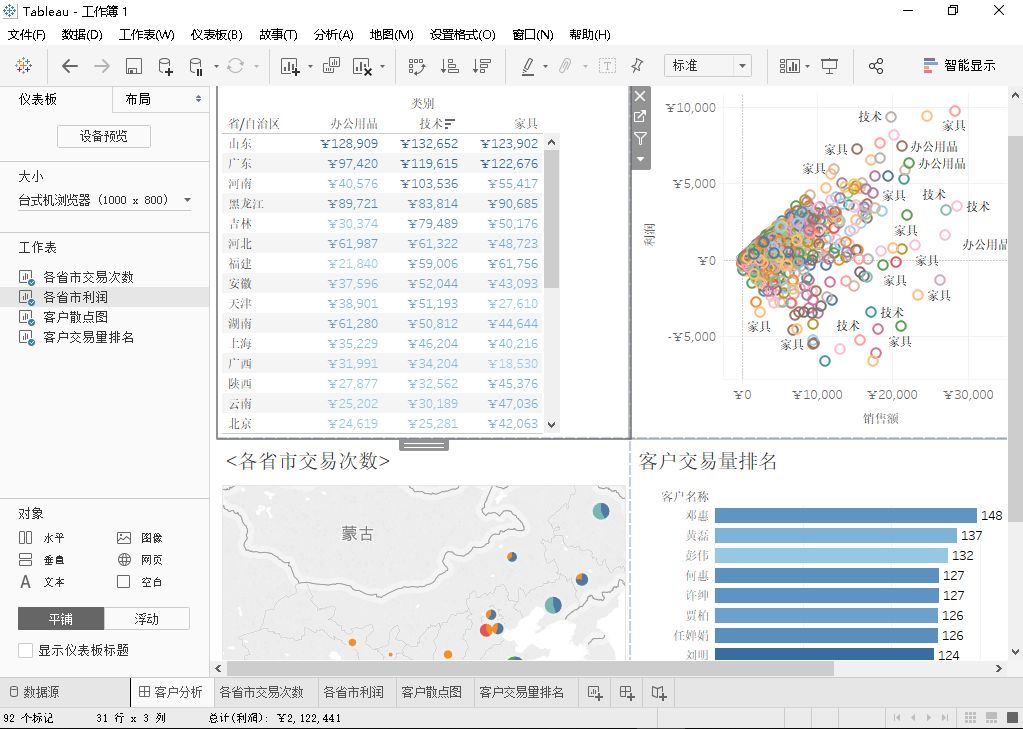Open the new worksheet dropdown arrow
This screenshot has height=729, width=1023.
coord(310,66)
